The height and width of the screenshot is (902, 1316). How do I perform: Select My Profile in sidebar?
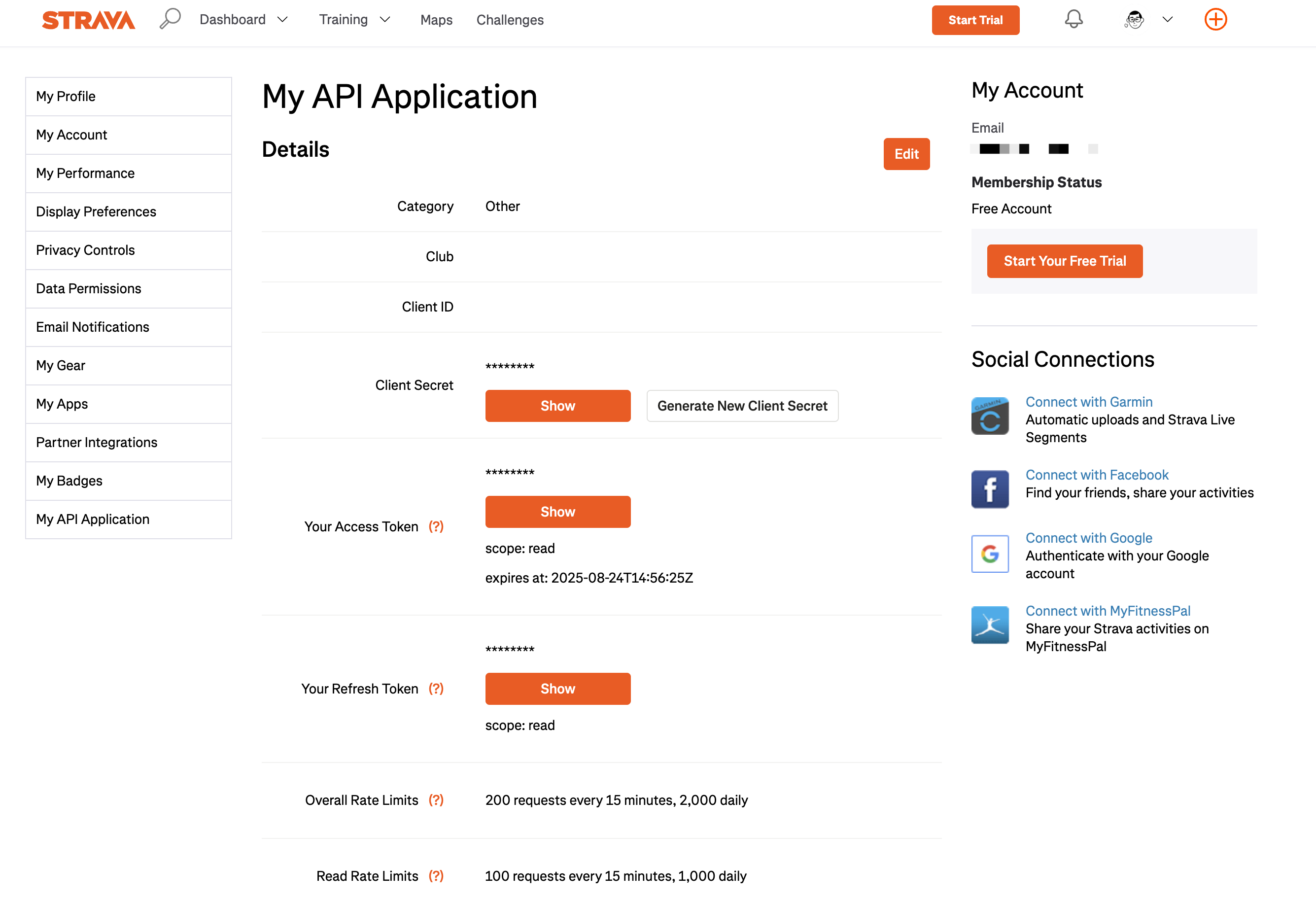point(129,96)
